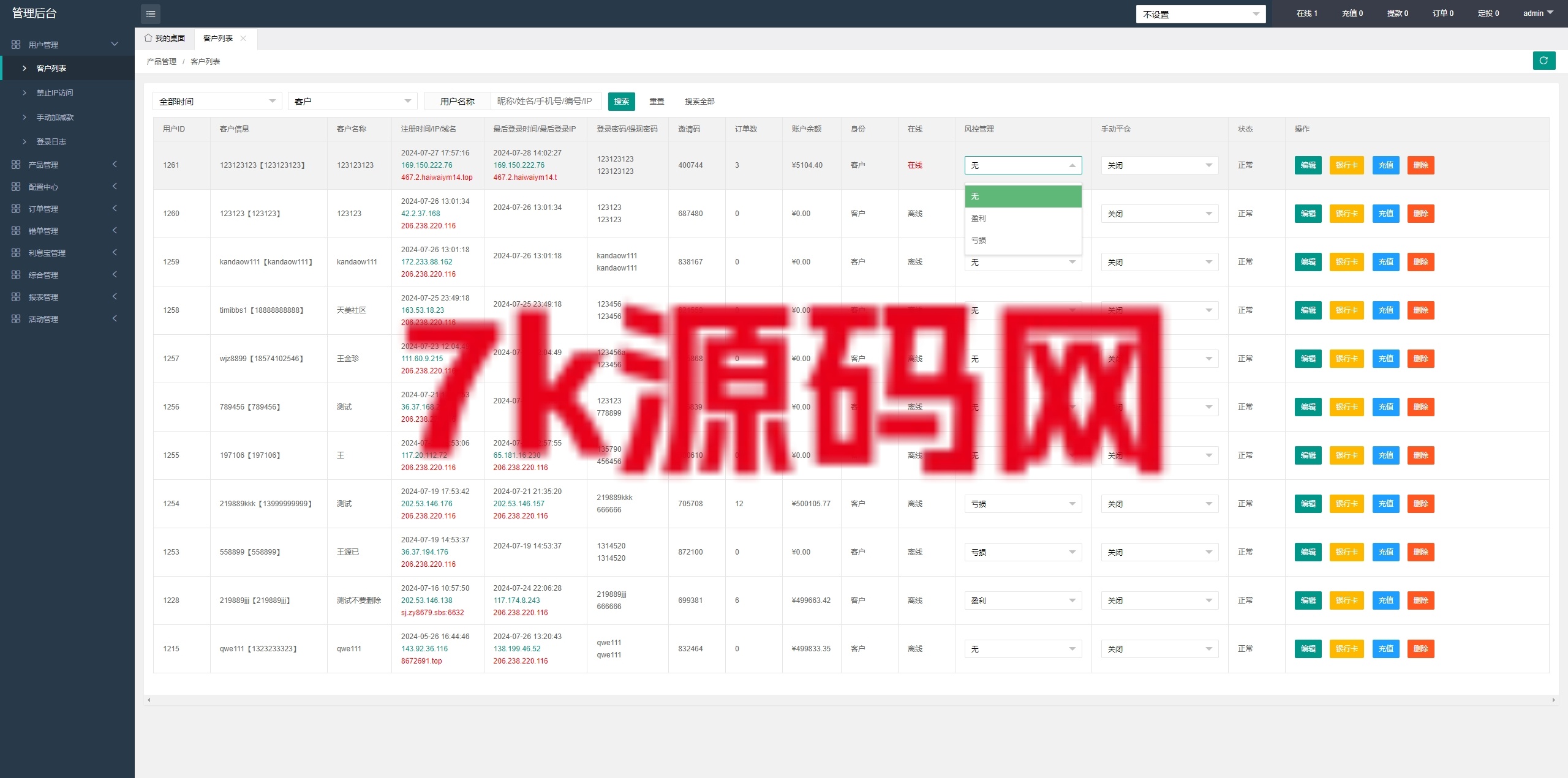
Task: Open 手动平仓 dropdown for user 1261
Action: point(1159,165)
